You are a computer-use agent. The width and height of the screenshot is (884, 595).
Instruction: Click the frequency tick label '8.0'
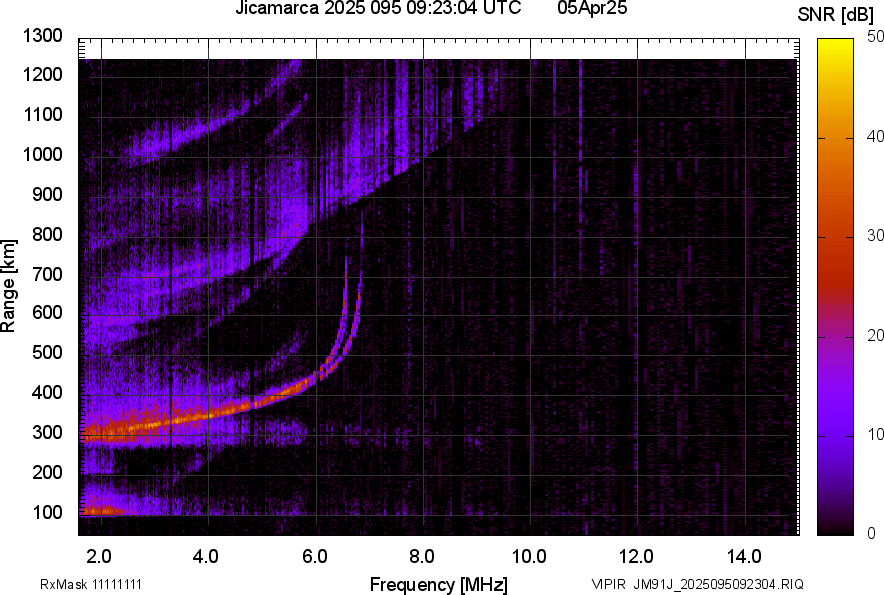tap(422, 557)
